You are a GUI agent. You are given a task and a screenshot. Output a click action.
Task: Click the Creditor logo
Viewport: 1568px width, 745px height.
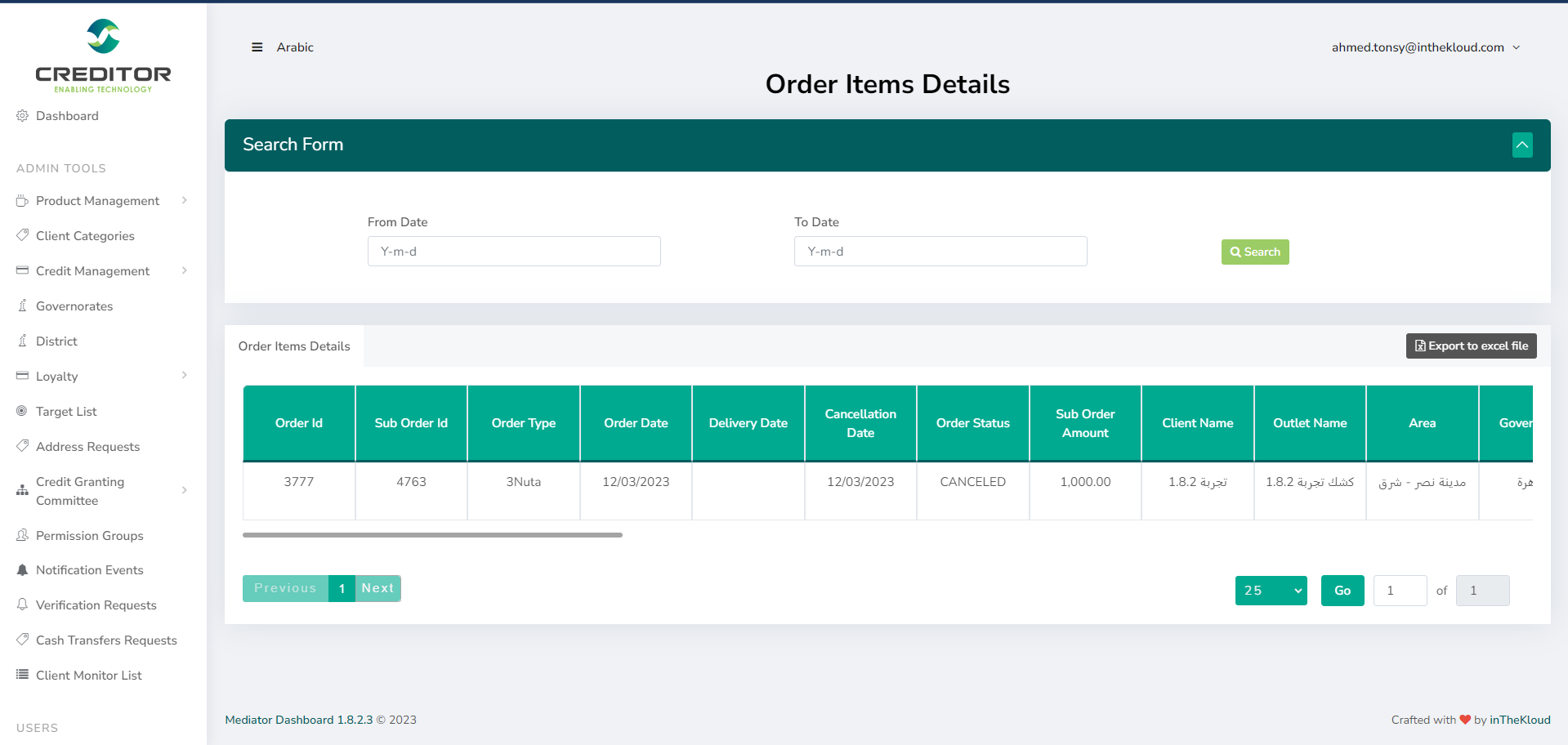click(103, 56)
